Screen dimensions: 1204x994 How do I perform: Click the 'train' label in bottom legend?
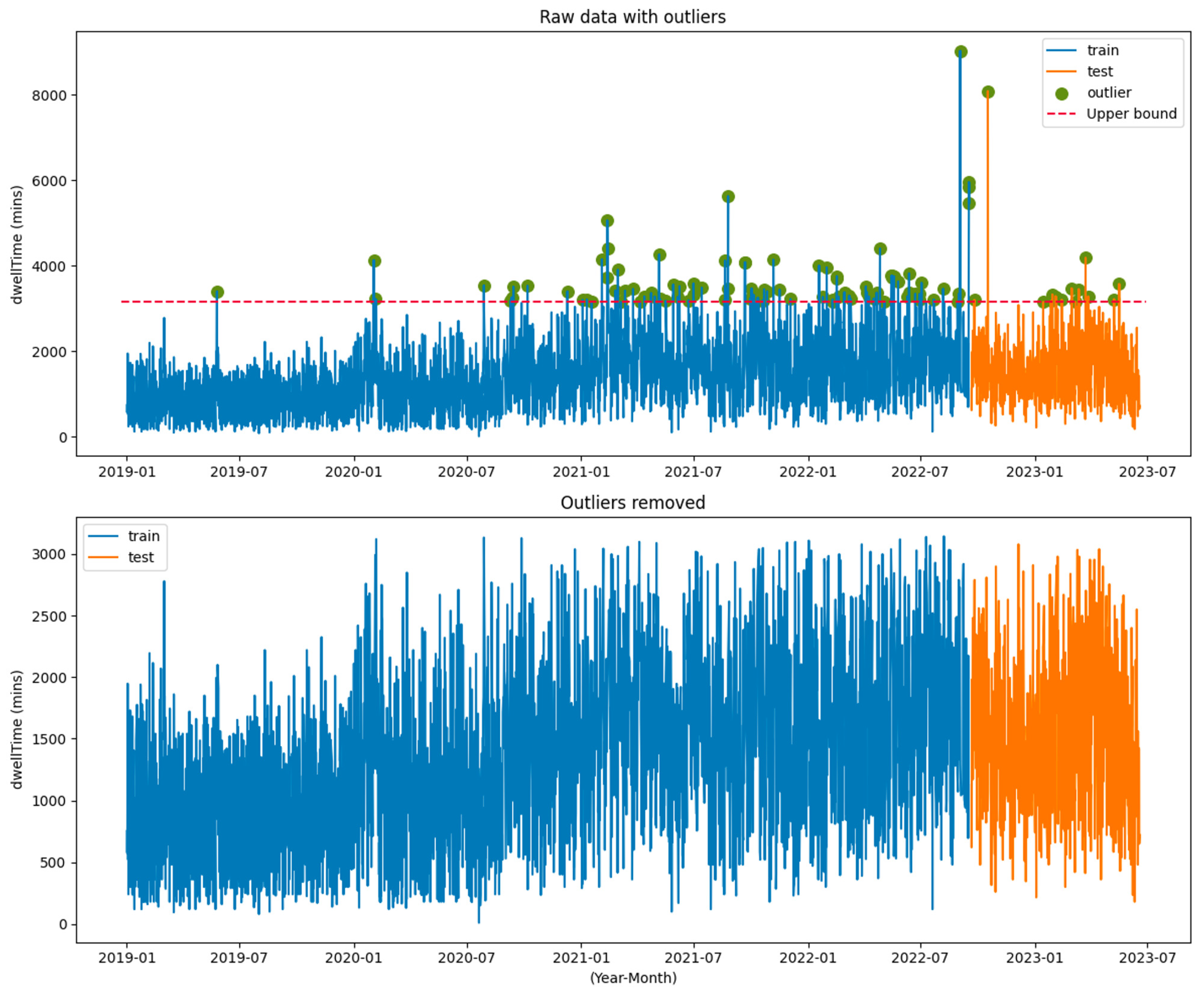click(143, 536)
